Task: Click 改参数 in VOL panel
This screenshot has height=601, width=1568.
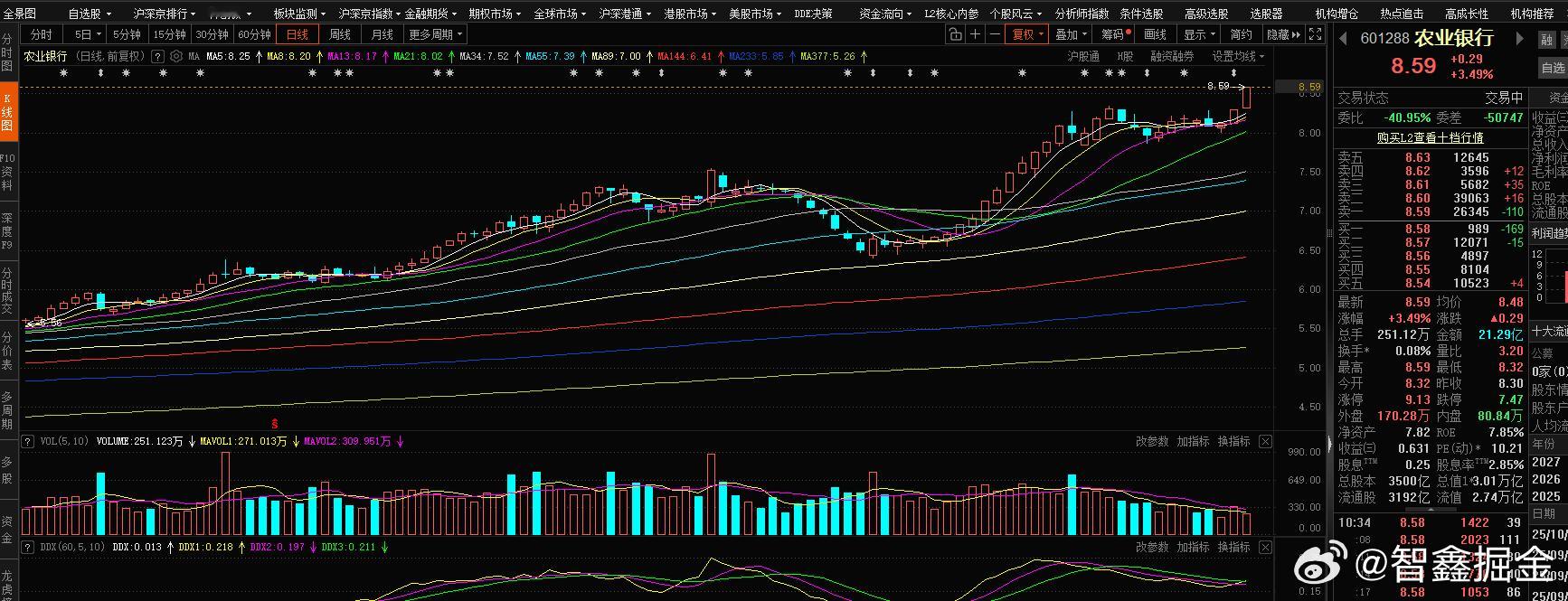Action: (1152, 441)
